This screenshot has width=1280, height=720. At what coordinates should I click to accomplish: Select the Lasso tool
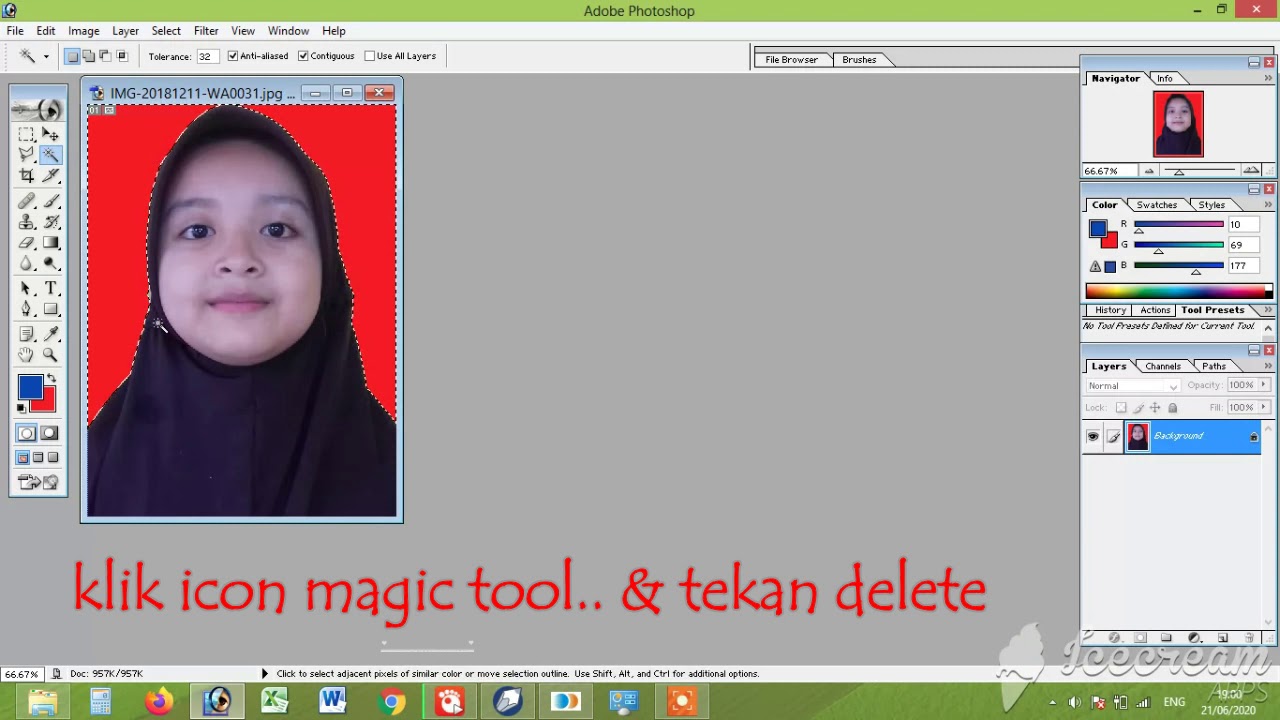pyautogui.click(x=26, y=155)
